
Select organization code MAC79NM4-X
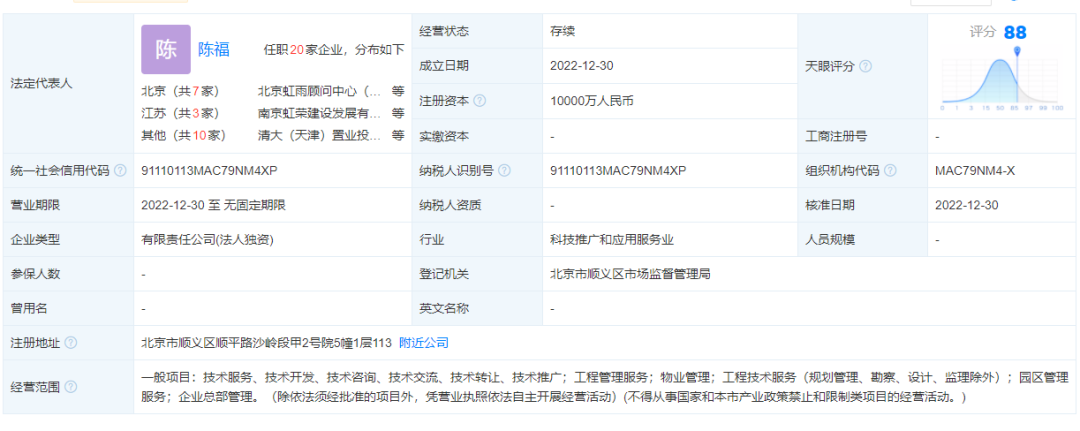[975, 171]
